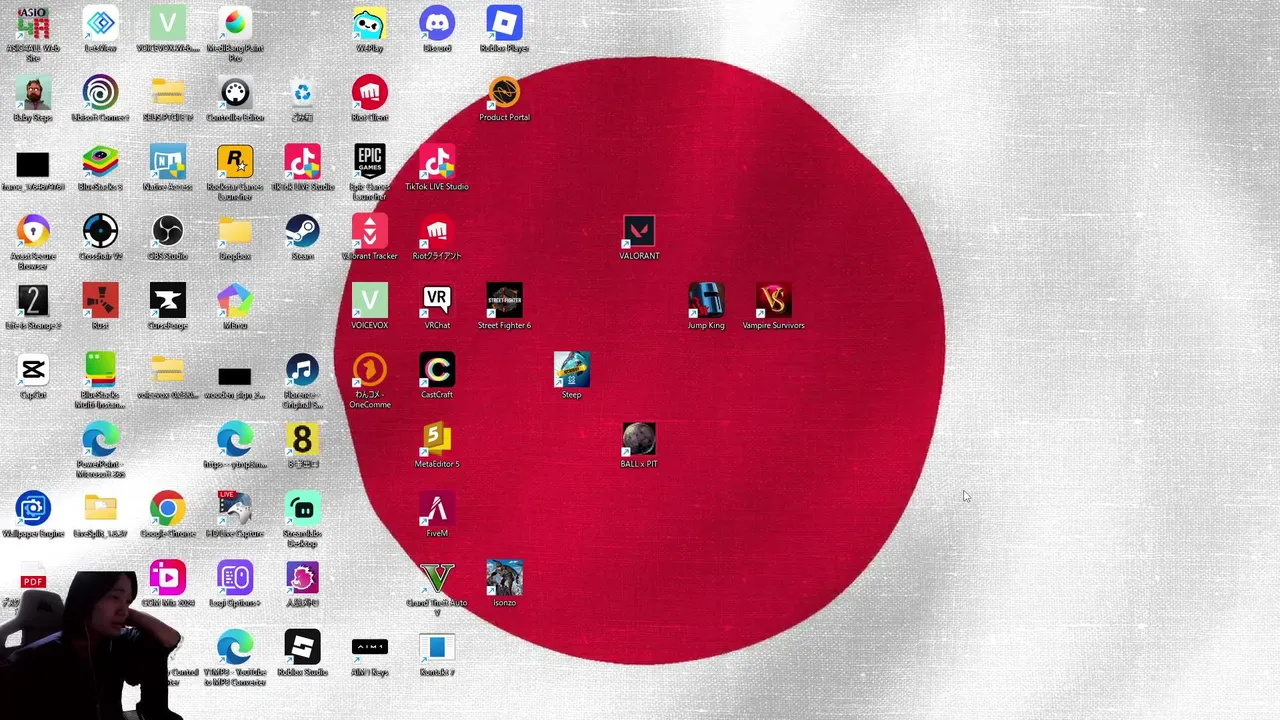Select the Logi Options+ icon

[235, 578]
